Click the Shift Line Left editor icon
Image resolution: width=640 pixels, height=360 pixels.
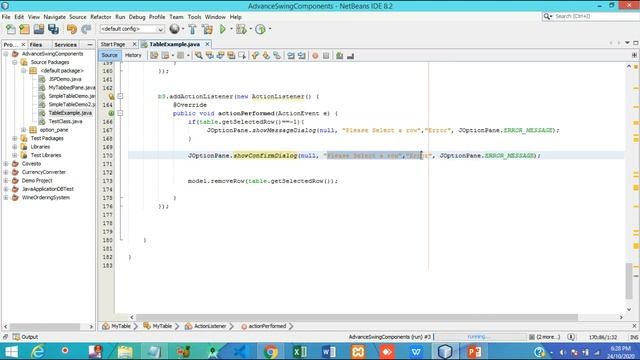click(x=291, y=56)
